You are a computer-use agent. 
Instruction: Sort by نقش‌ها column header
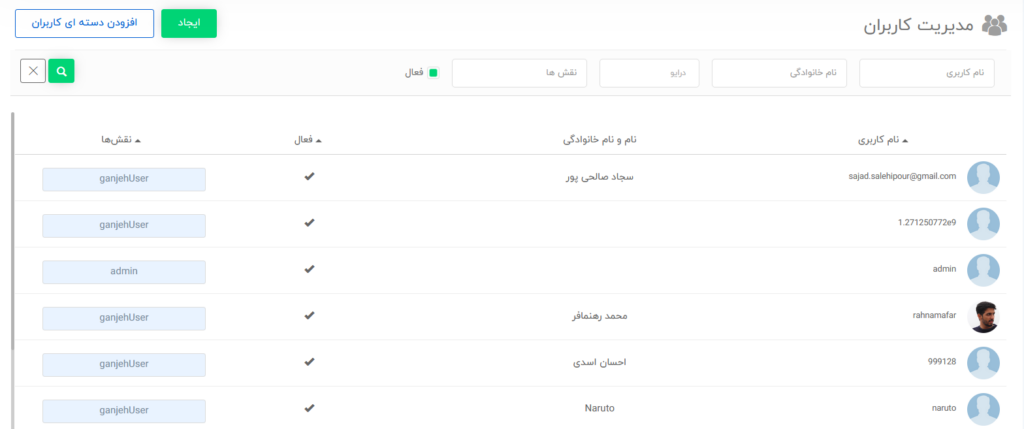pos(121,140)
